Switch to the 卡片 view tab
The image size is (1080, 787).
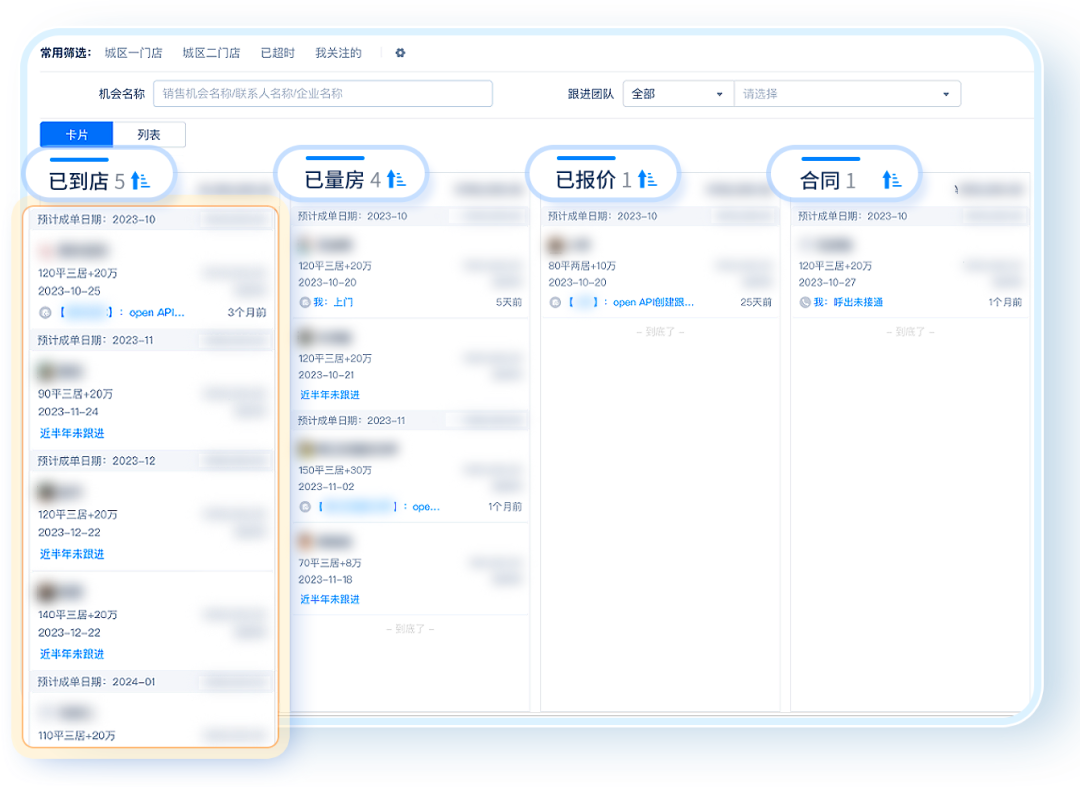[x=76, y=134]
